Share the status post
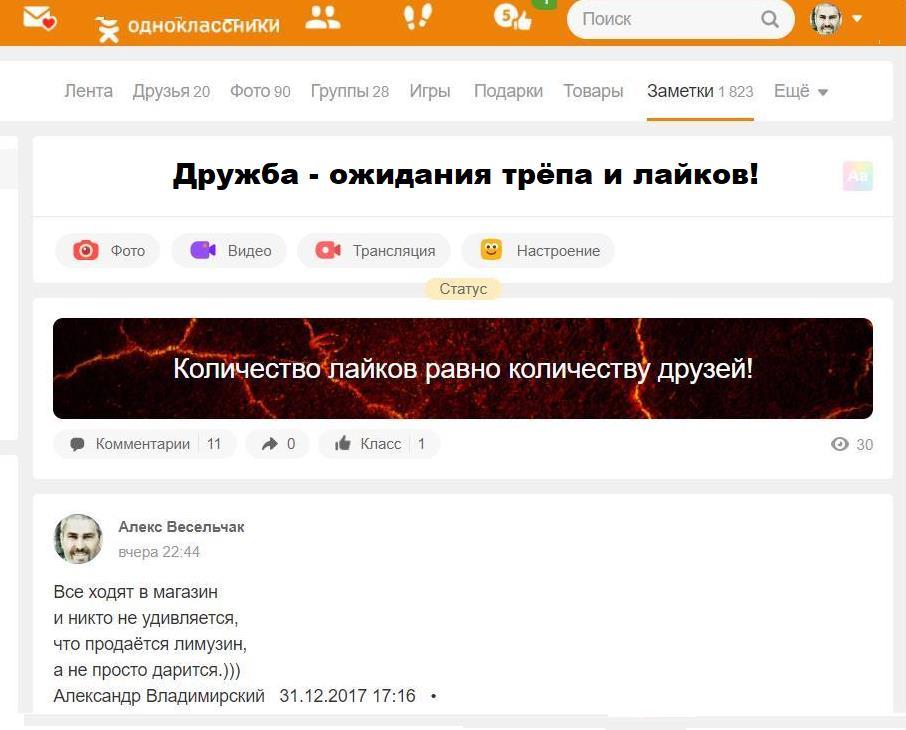This screenshot has width=906, height=730. point(278,444)
